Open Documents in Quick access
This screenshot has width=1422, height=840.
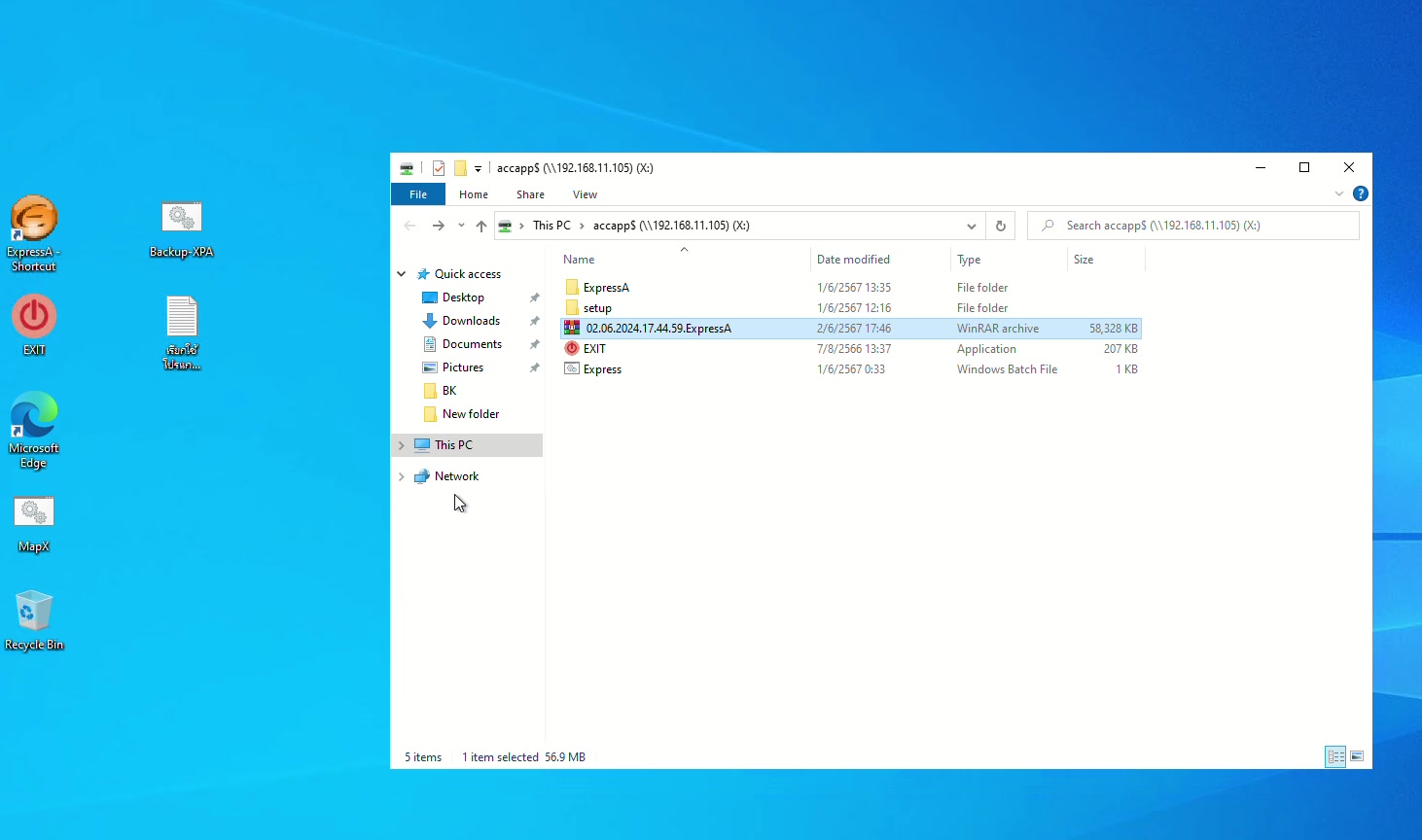click(x=472, y=344)
